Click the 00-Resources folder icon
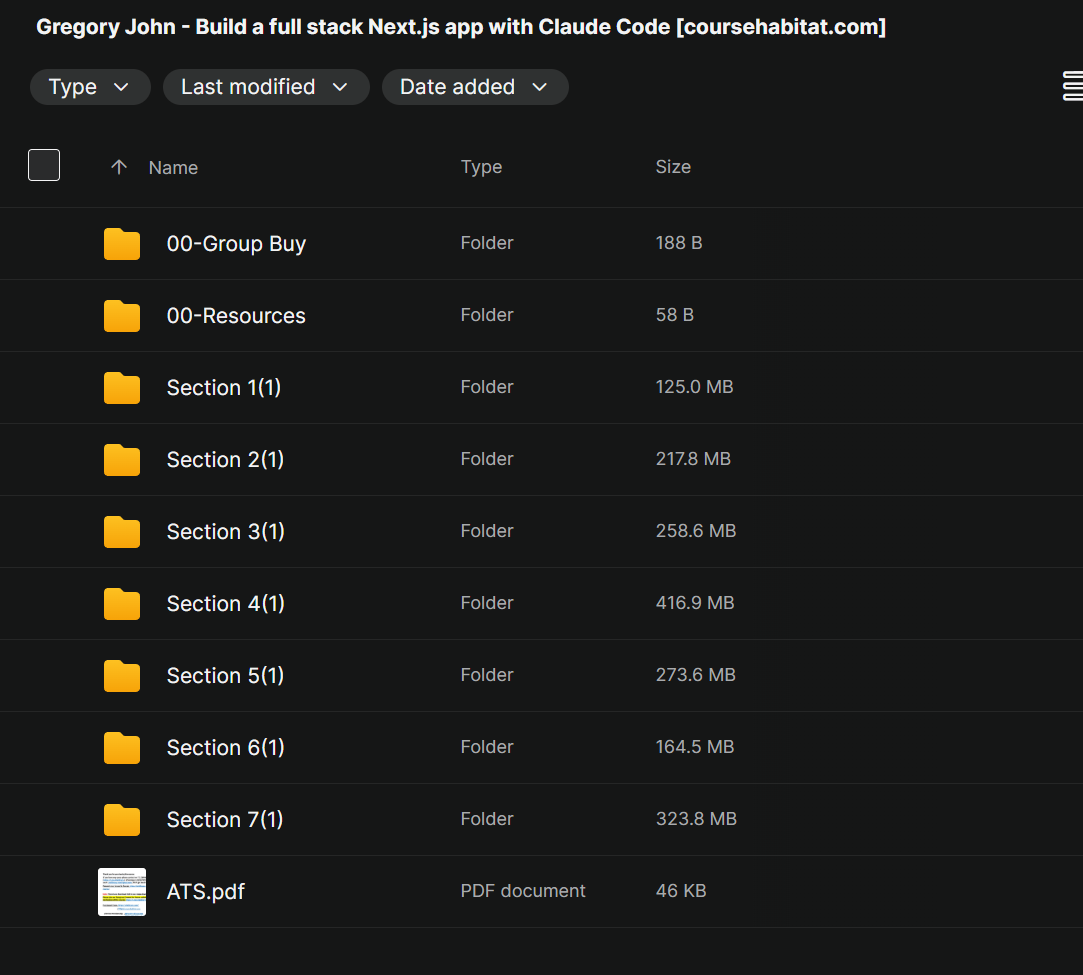 point(122,316)
